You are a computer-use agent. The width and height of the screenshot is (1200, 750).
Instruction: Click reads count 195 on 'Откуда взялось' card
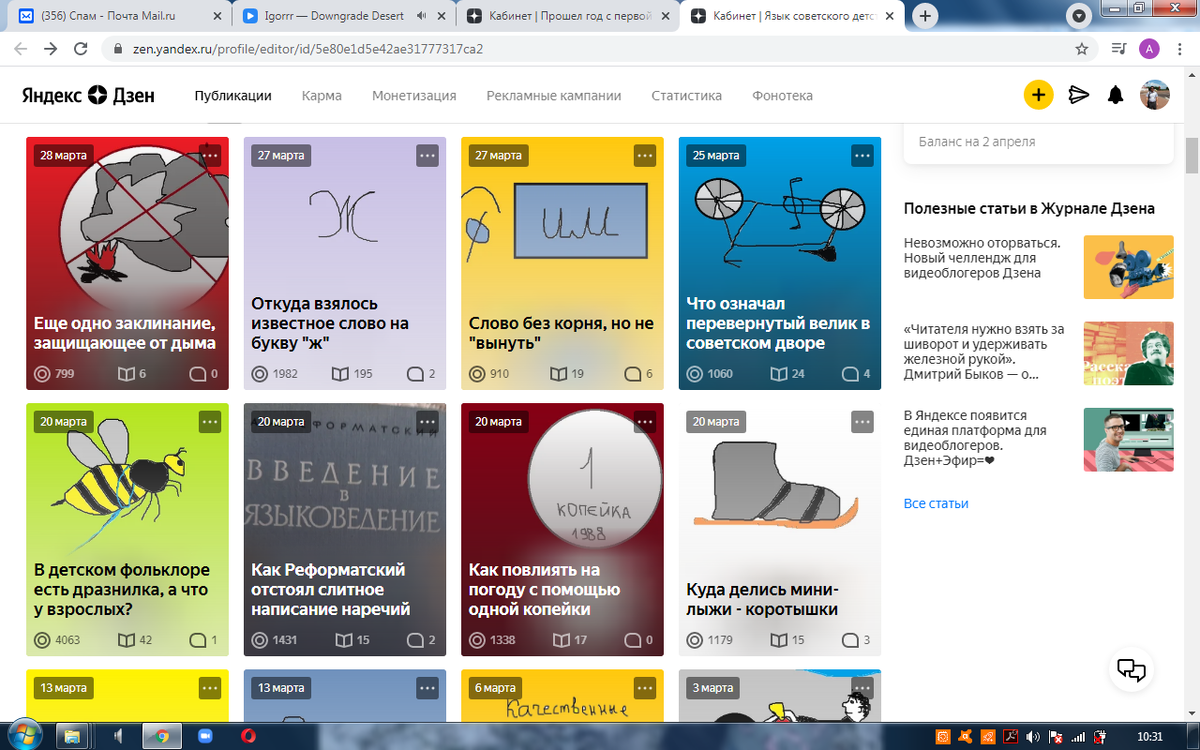352,374
